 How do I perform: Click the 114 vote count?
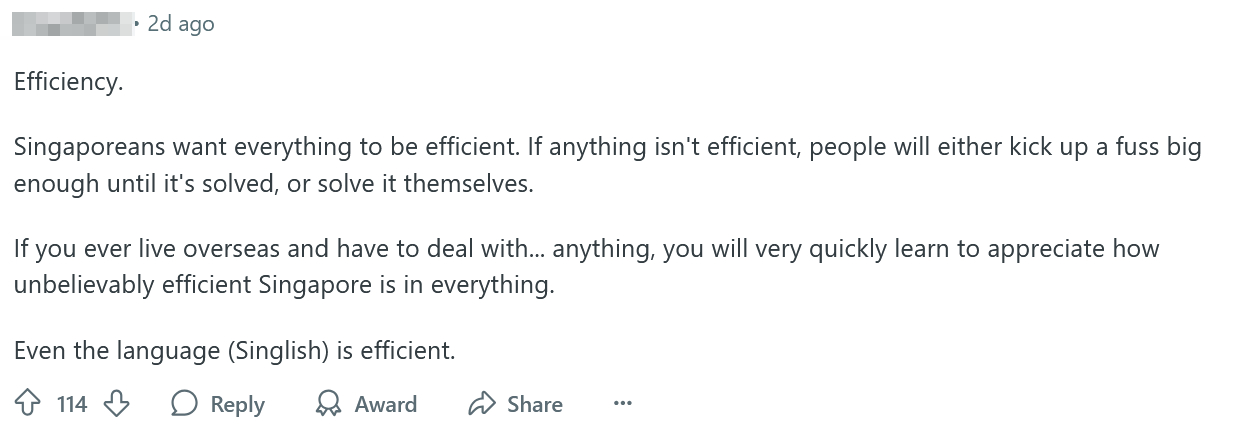[72, 404]
